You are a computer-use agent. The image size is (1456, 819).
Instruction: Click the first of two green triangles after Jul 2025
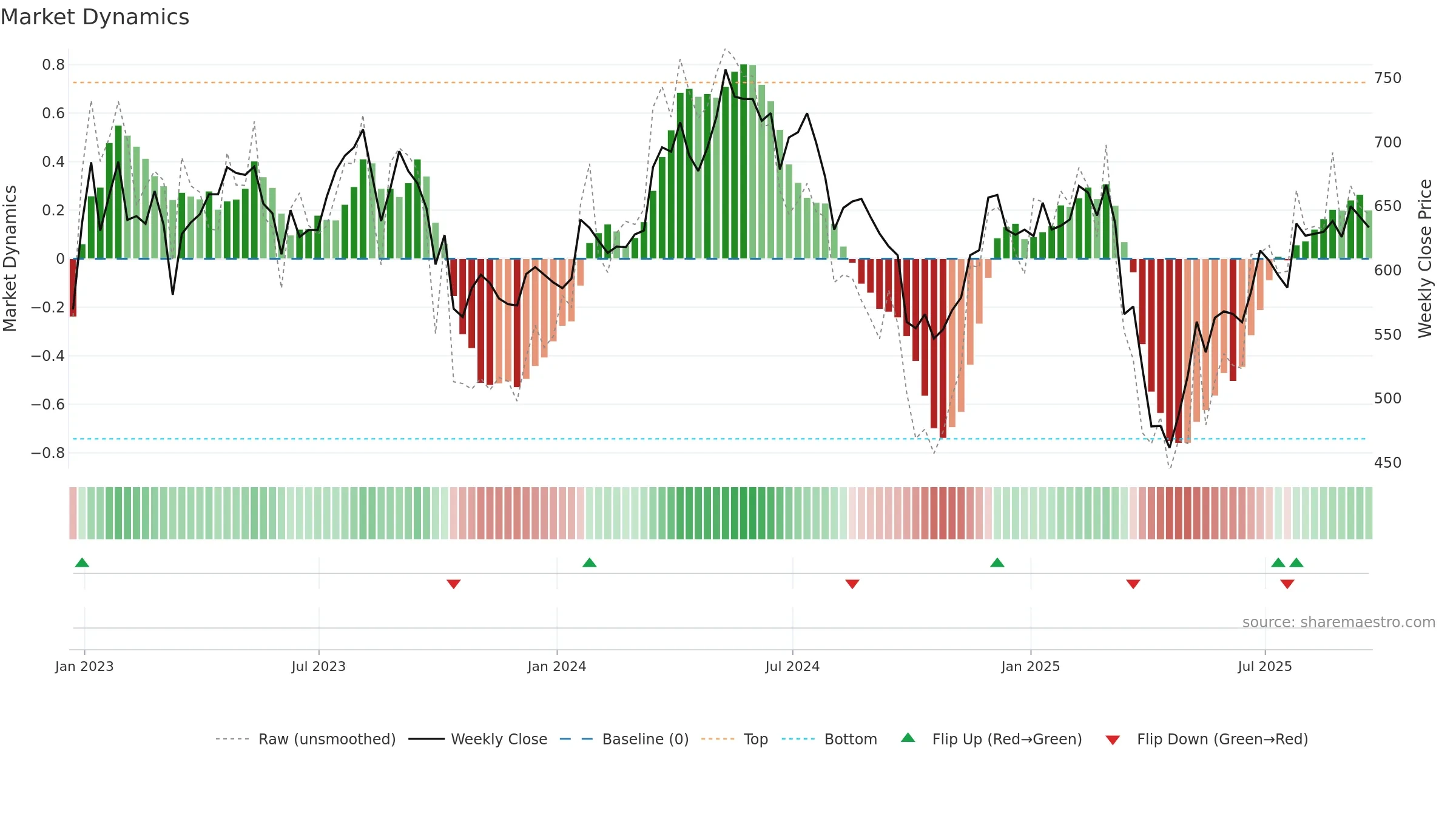tap(1278, 562)
